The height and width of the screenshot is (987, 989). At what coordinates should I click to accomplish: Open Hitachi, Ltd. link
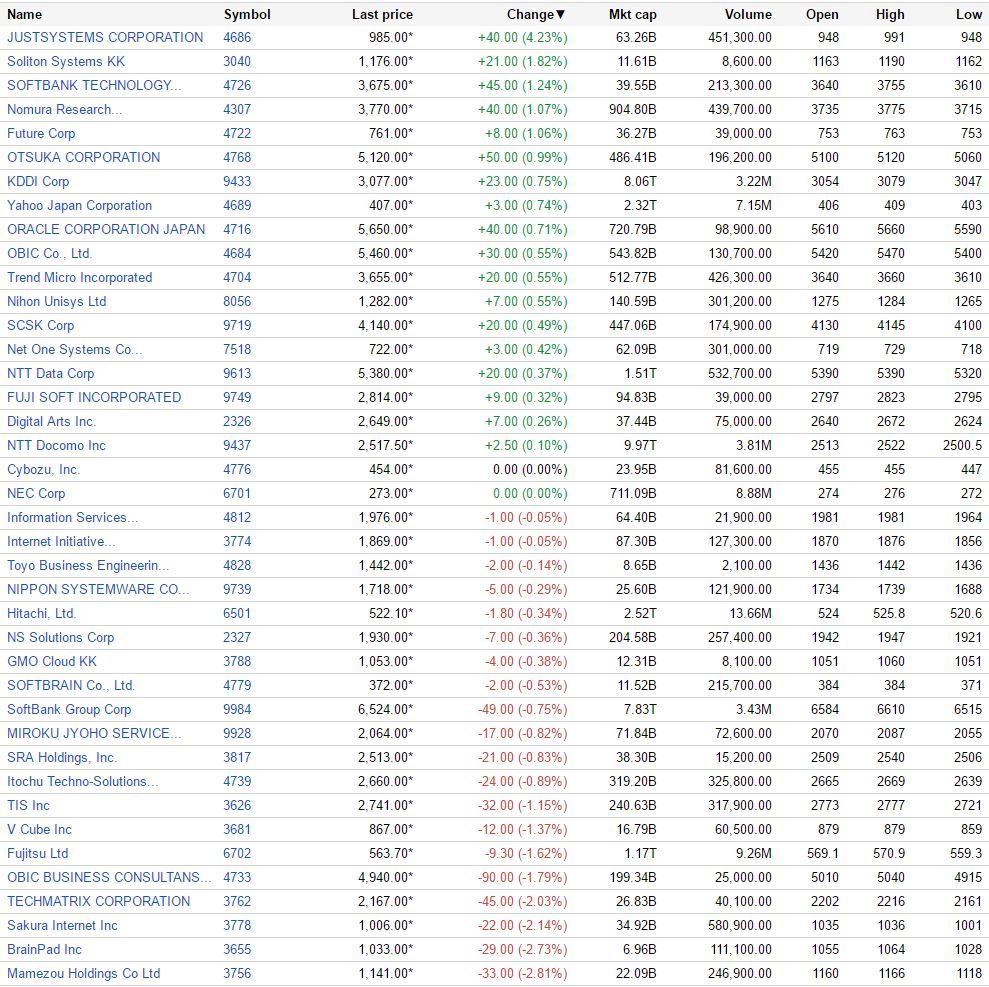click(42, 613)
